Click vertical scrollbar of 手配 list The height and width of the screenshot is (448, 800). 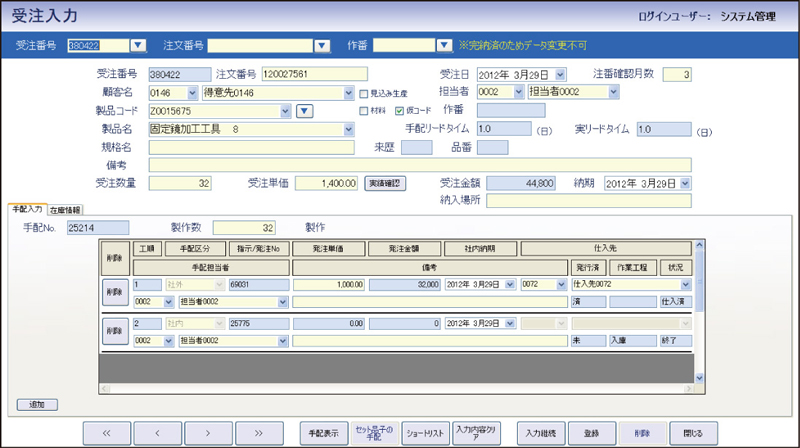(x=699, y=311)
